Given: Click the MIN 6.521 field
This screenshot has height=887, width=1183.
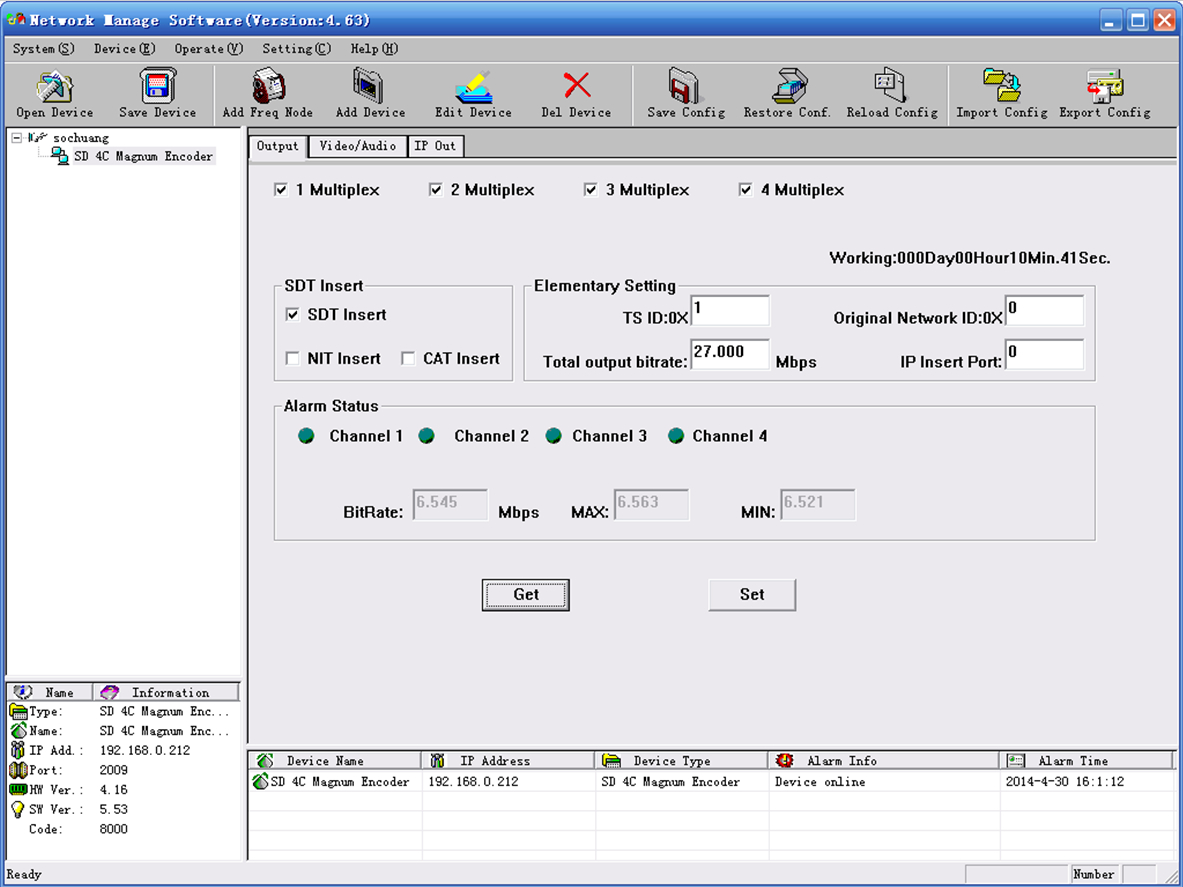Looking at the screenshot, I should coord(818,505).
